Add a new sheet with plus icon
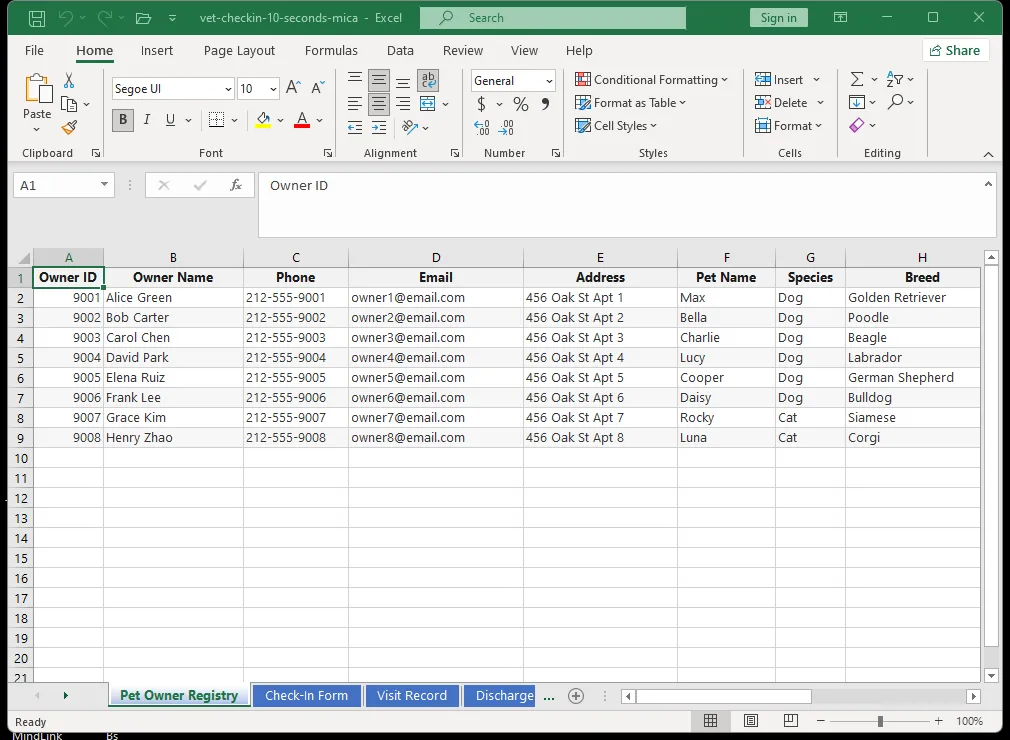Screen dimensions: 1010x740 tap(576, 696)
